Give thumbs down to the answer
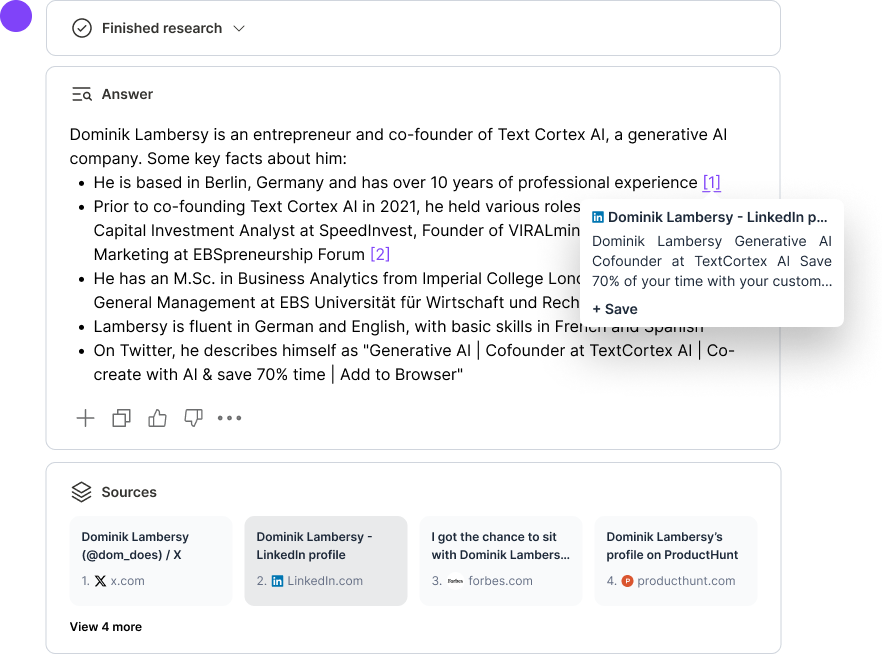This screenshot has width=882, height=654. point(194,418)
